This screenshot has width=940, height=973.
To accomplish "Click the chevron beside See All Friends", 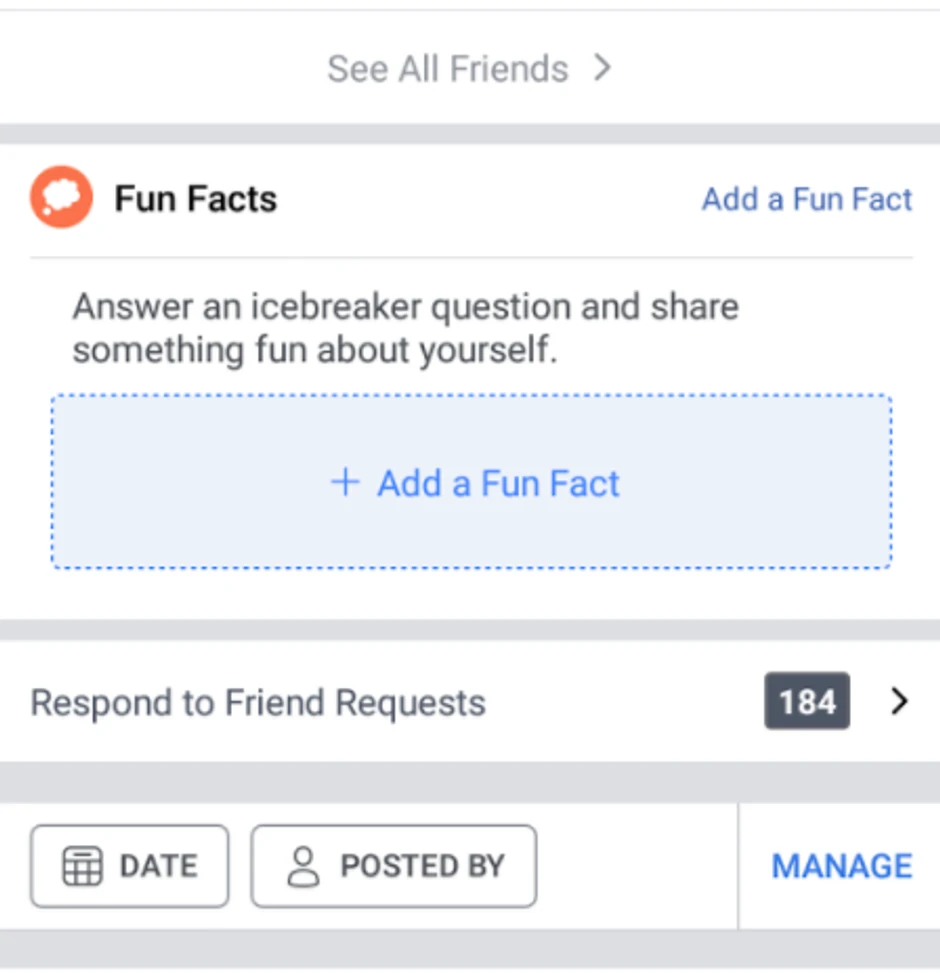I will (x=602, y=68).
